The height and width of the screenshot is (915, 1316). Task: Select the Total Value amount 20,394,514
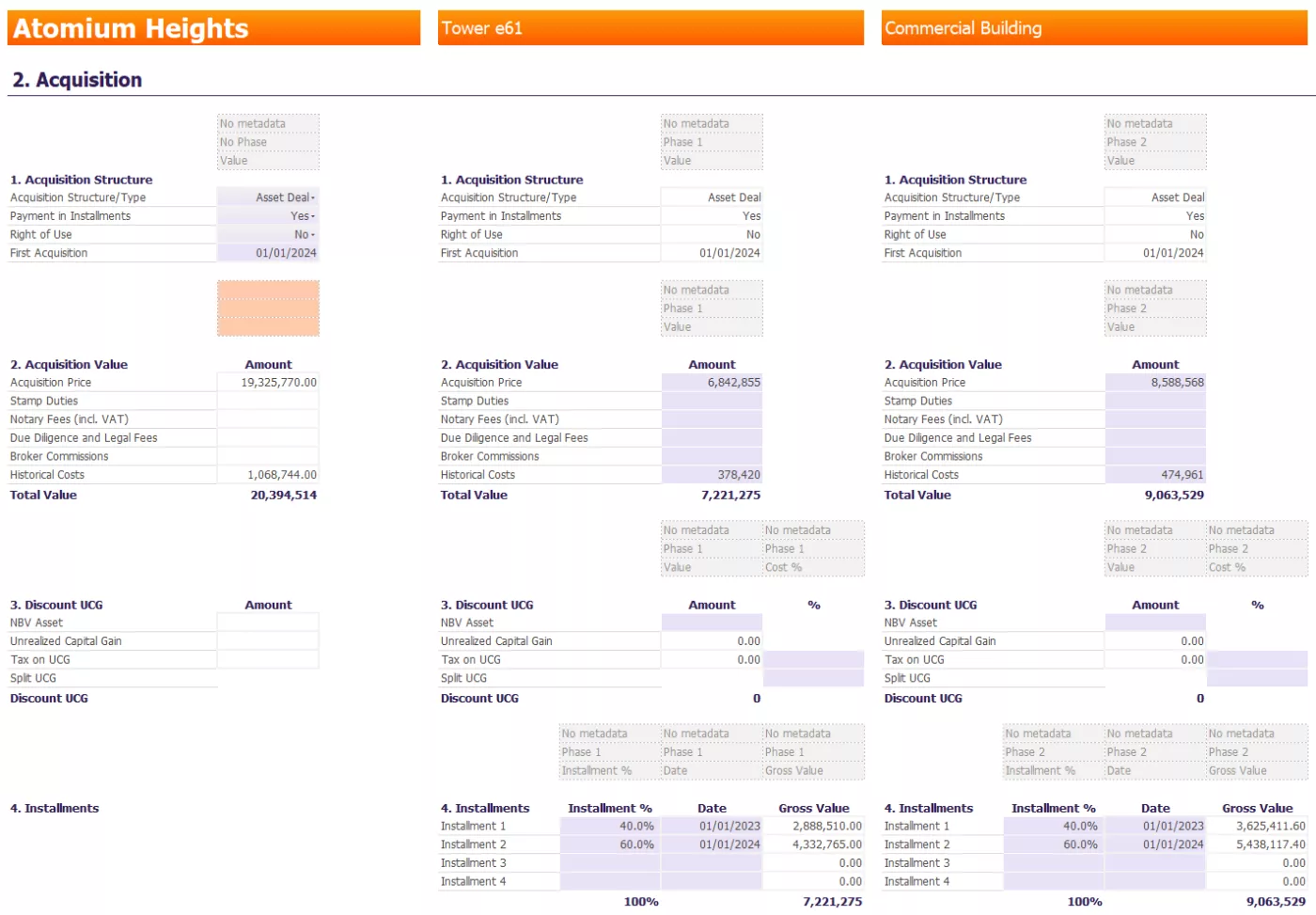point(283,495)
